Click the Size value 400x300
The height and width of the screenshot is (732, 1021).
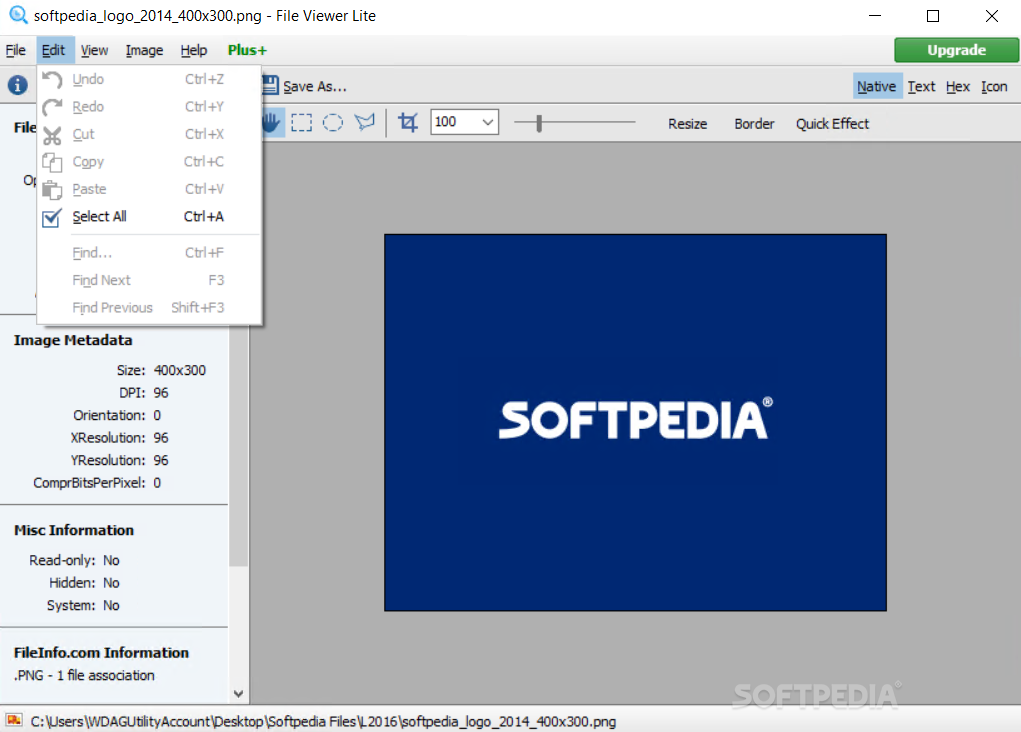(x=180, y=370)
